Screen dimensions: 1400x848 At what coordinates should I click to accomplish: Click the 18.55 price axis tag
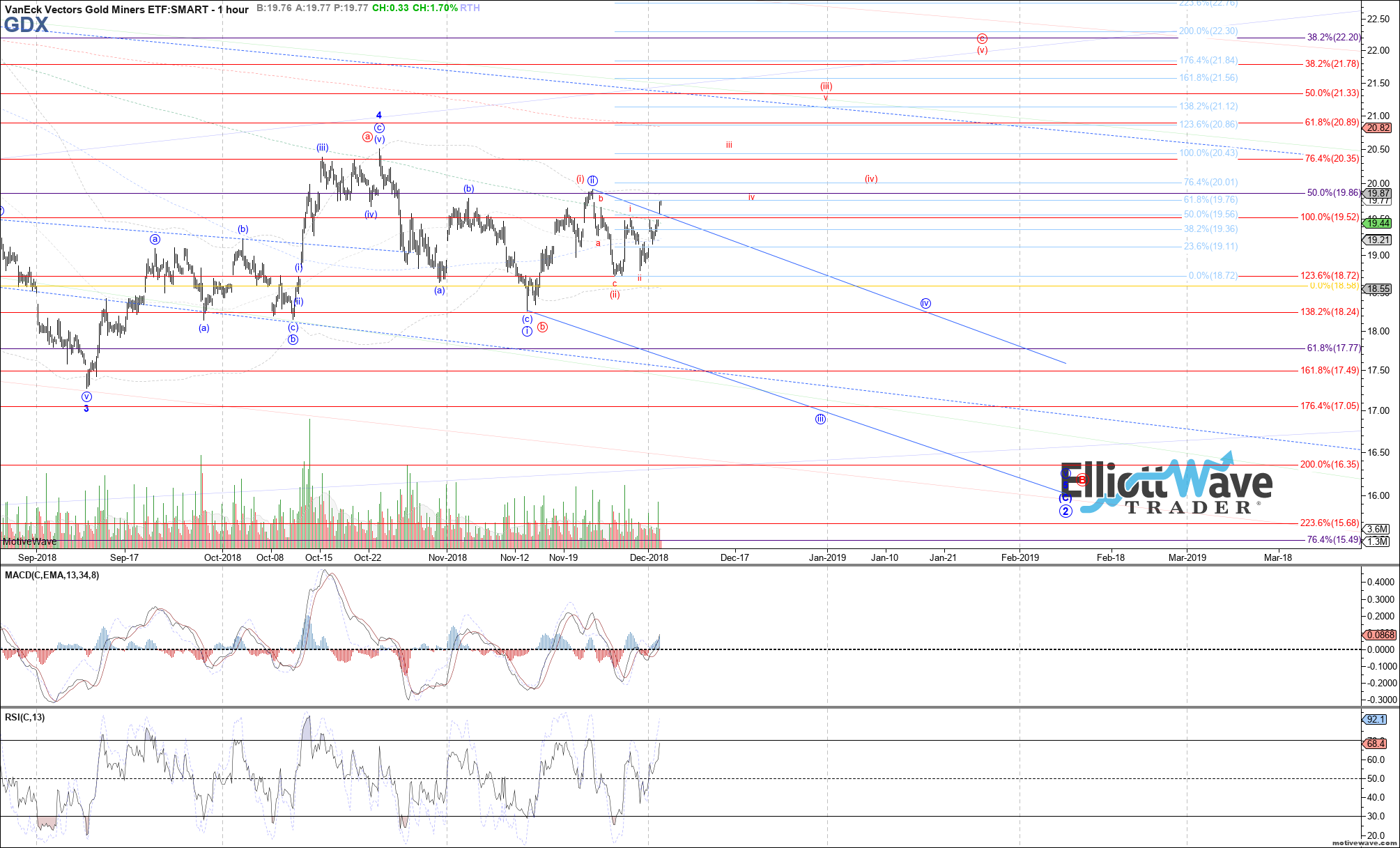pyautogui.click(x=1378, y=288)
